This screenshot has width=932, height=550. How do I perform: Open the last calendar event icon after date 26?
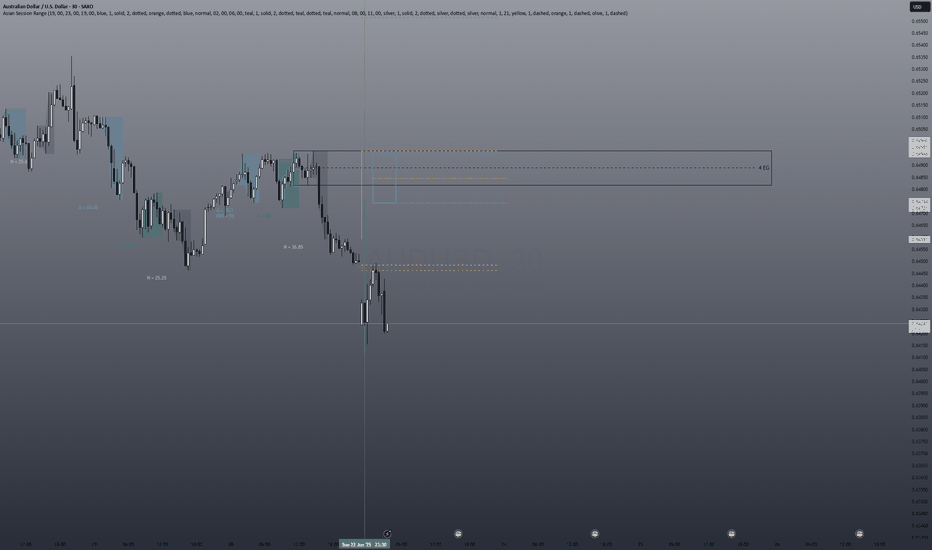(859, 534)
